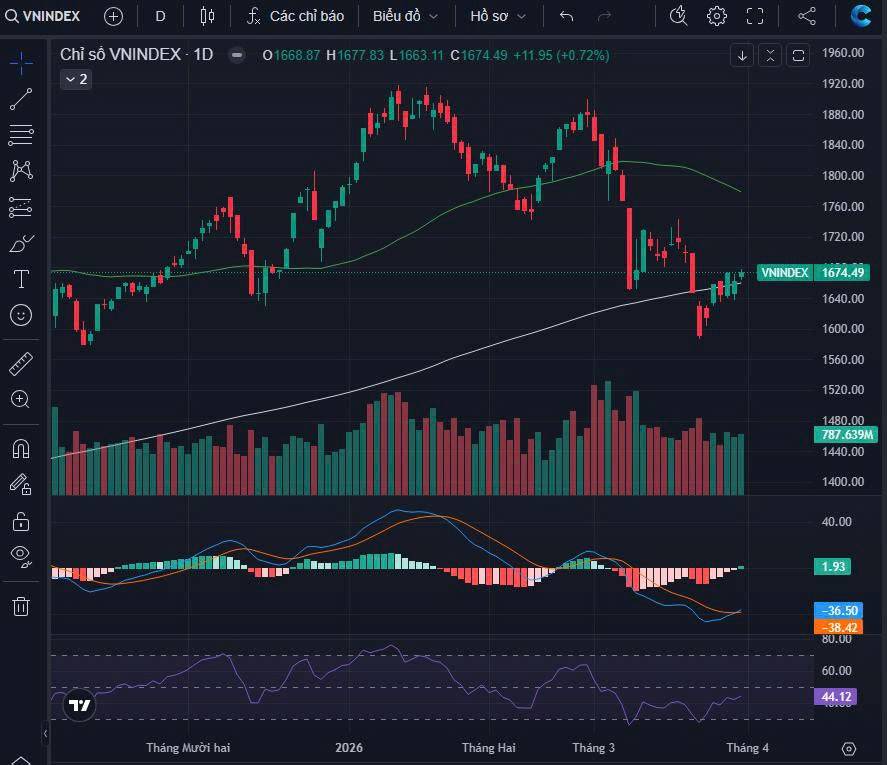Expand the Biểu đồ dropdown
Screen dimensions: 887x765
(405, 16)
